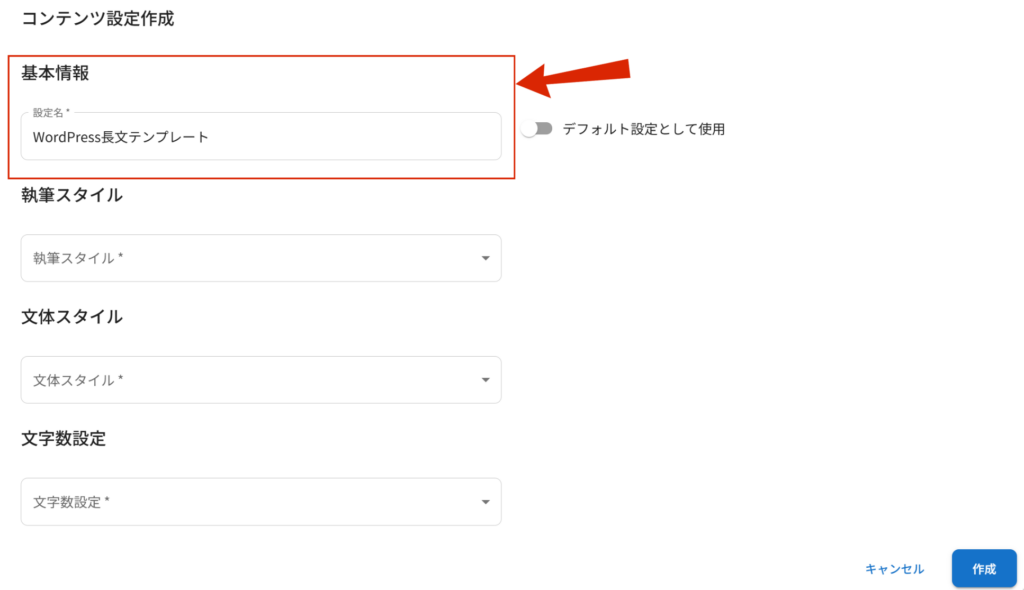This screenshot has height=590, width=1024.
Task: Open the 執筆スタイル combo box
Action: click(261, 258)
